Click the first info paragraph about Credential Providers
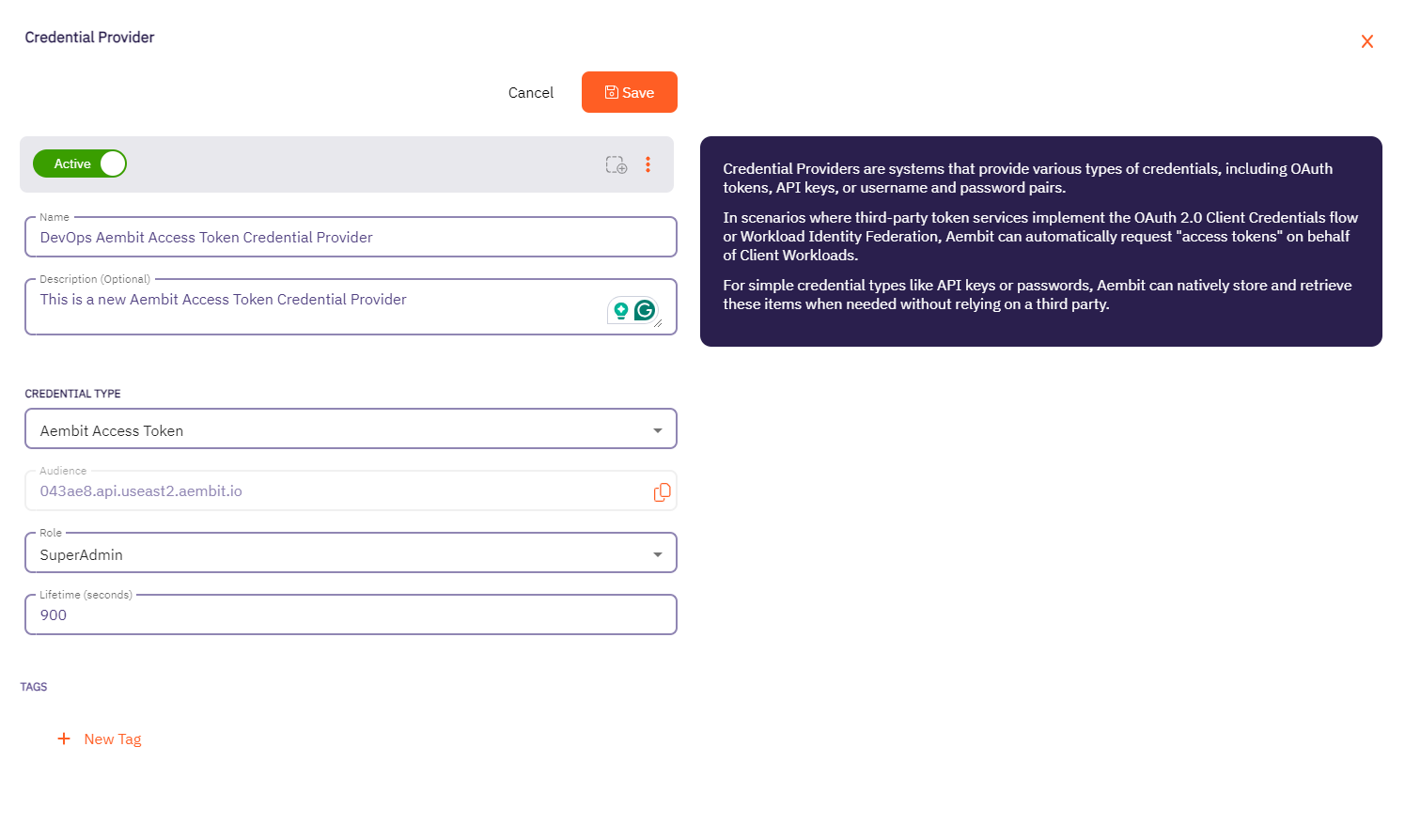Screen dimensions: 1405x840 tap(1027, 178)
